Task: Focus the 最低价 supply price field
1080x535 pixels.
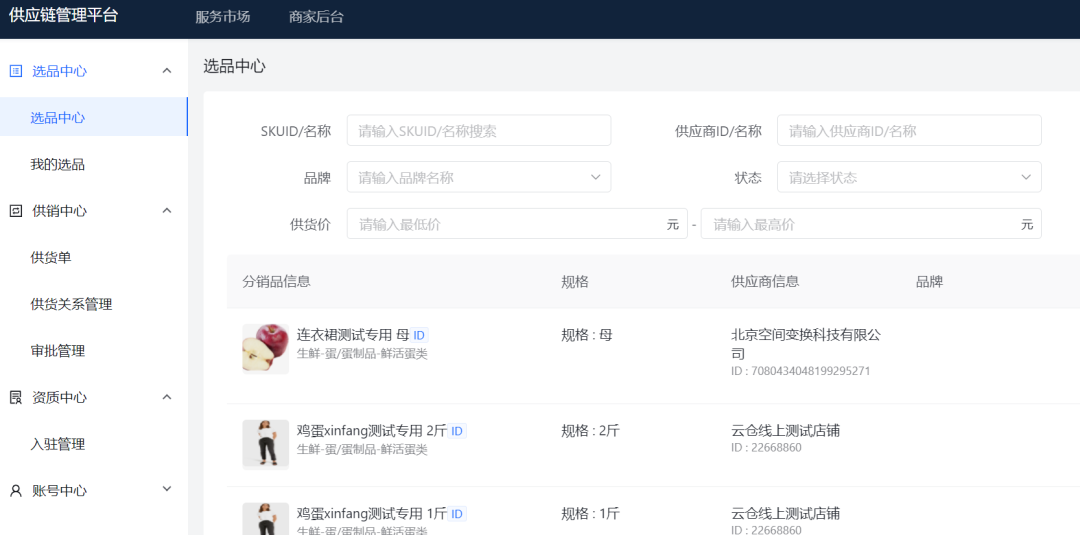Action: click(517, 224)
